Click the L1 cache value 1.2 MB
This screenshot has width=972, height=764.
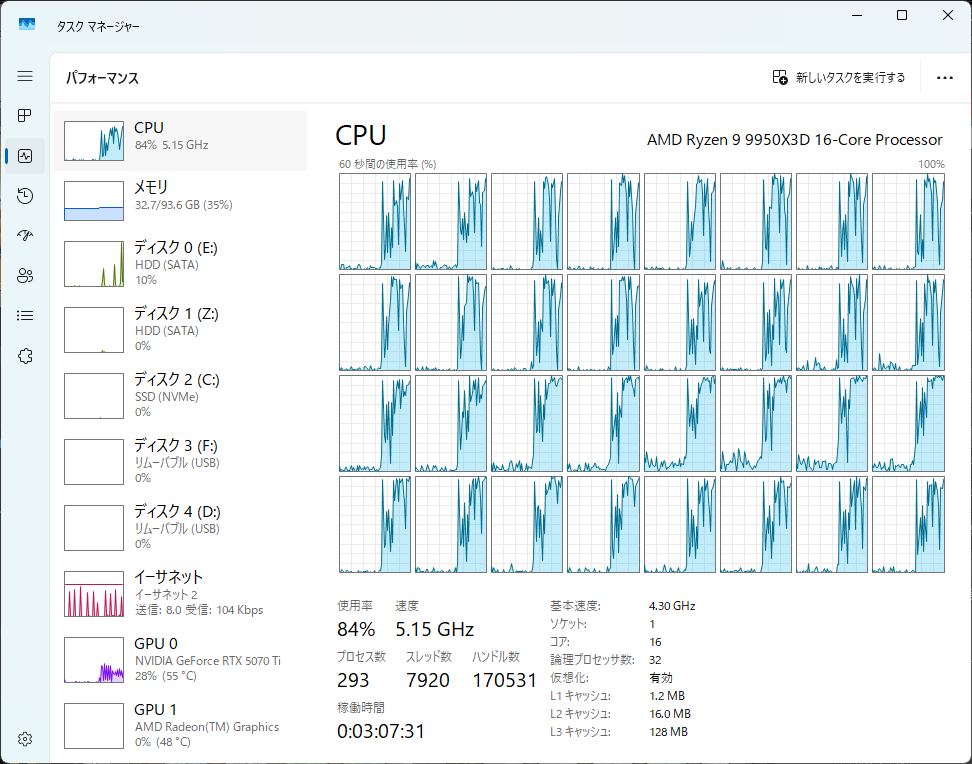(x=667, y=696)
